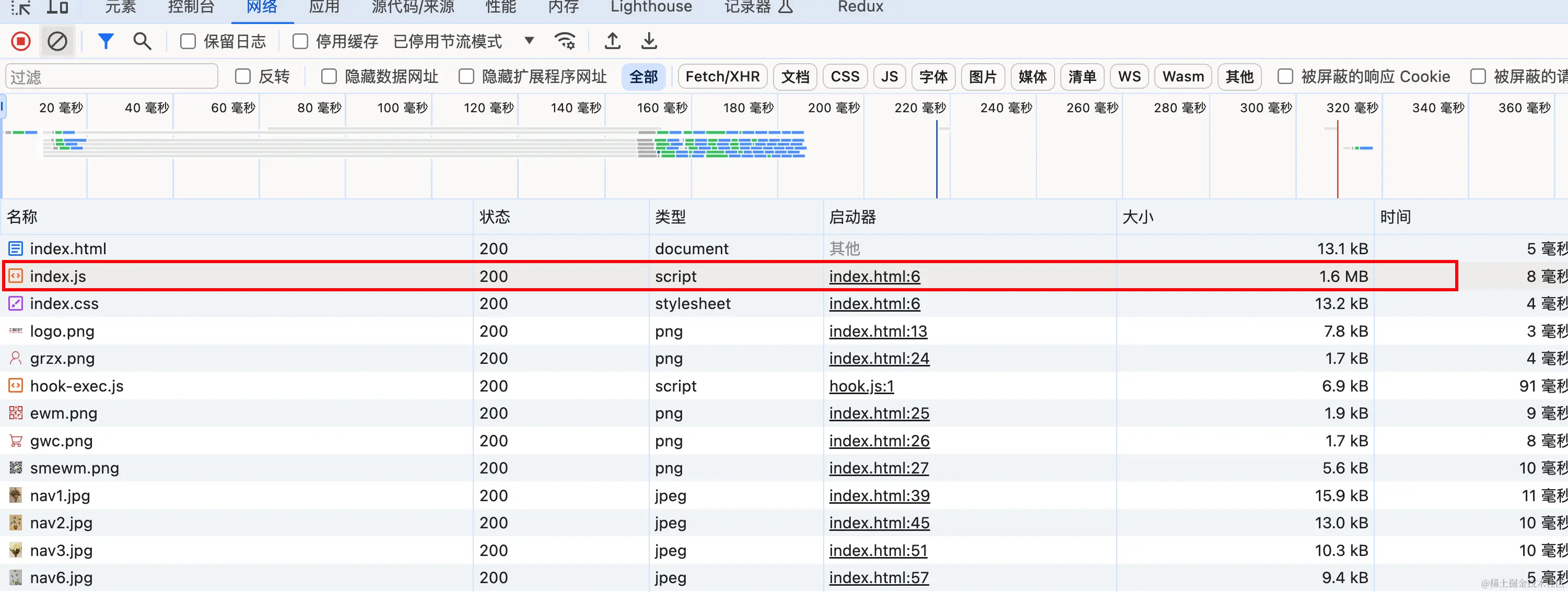Toggle the filter funnel icon
Image resolution: width=1568 pixels, height=592 pixels.
click(106, 41)
